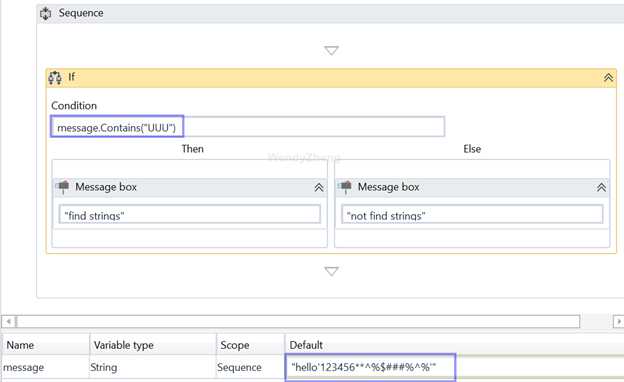Viewport: 624px width, 382px height.
Task: Click drop arrow above the If activity
Action: 331,51
